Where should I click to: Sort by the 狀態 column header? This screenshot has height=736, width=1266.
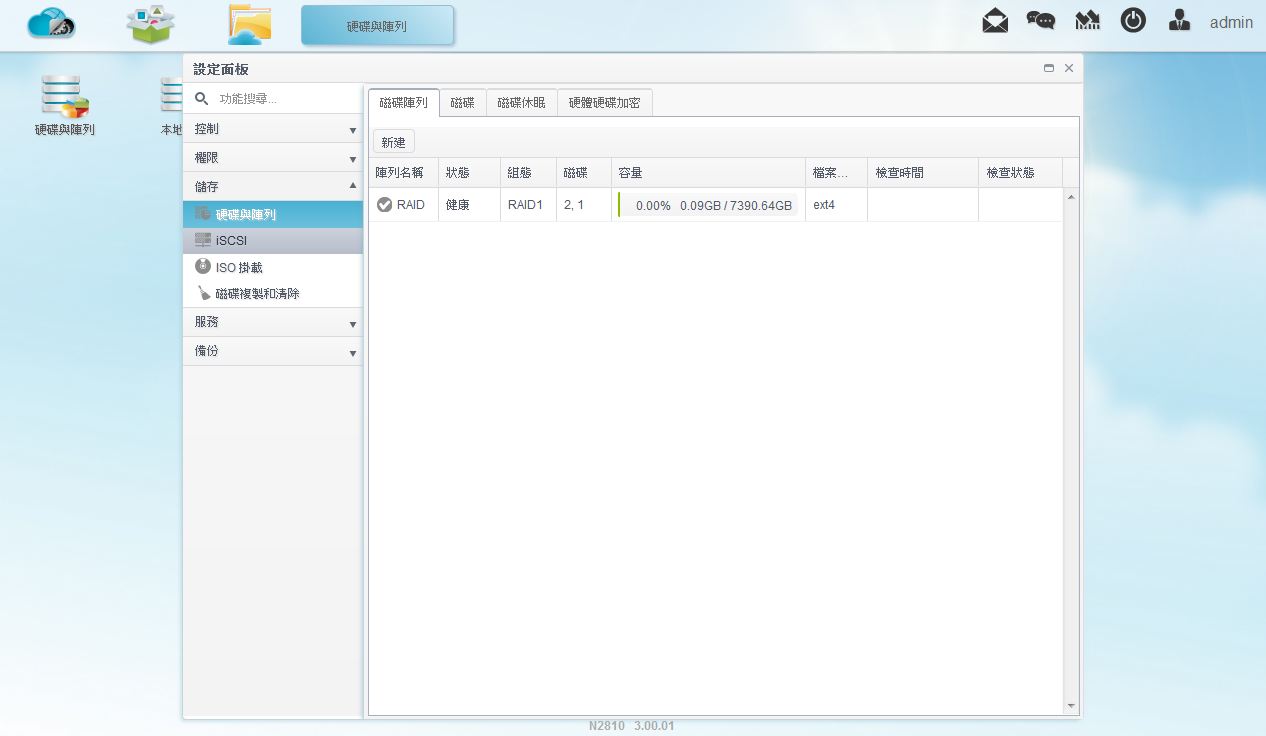[x=469, y=173]
